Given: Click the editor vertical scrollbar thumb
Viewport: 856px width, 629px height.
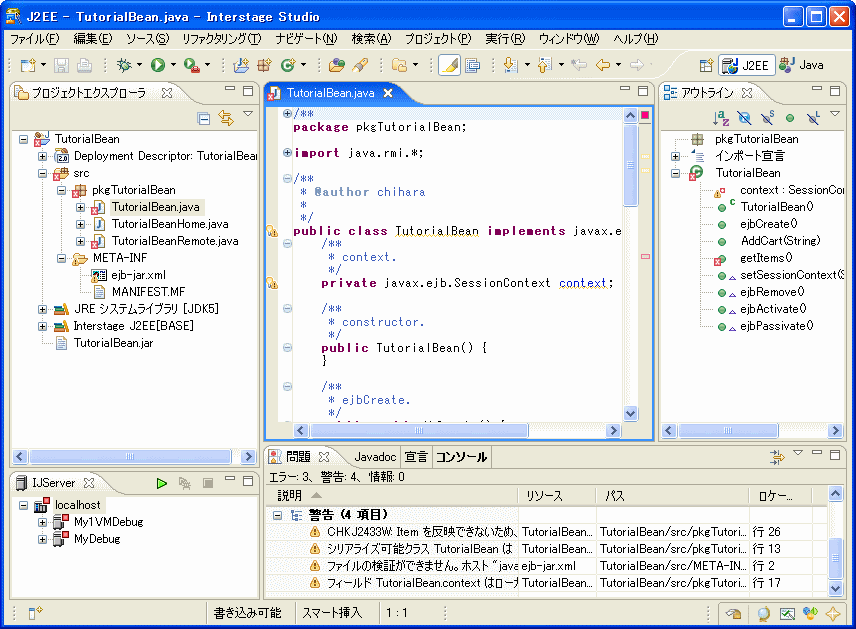Looking at the screenshot, I should 630,165.
